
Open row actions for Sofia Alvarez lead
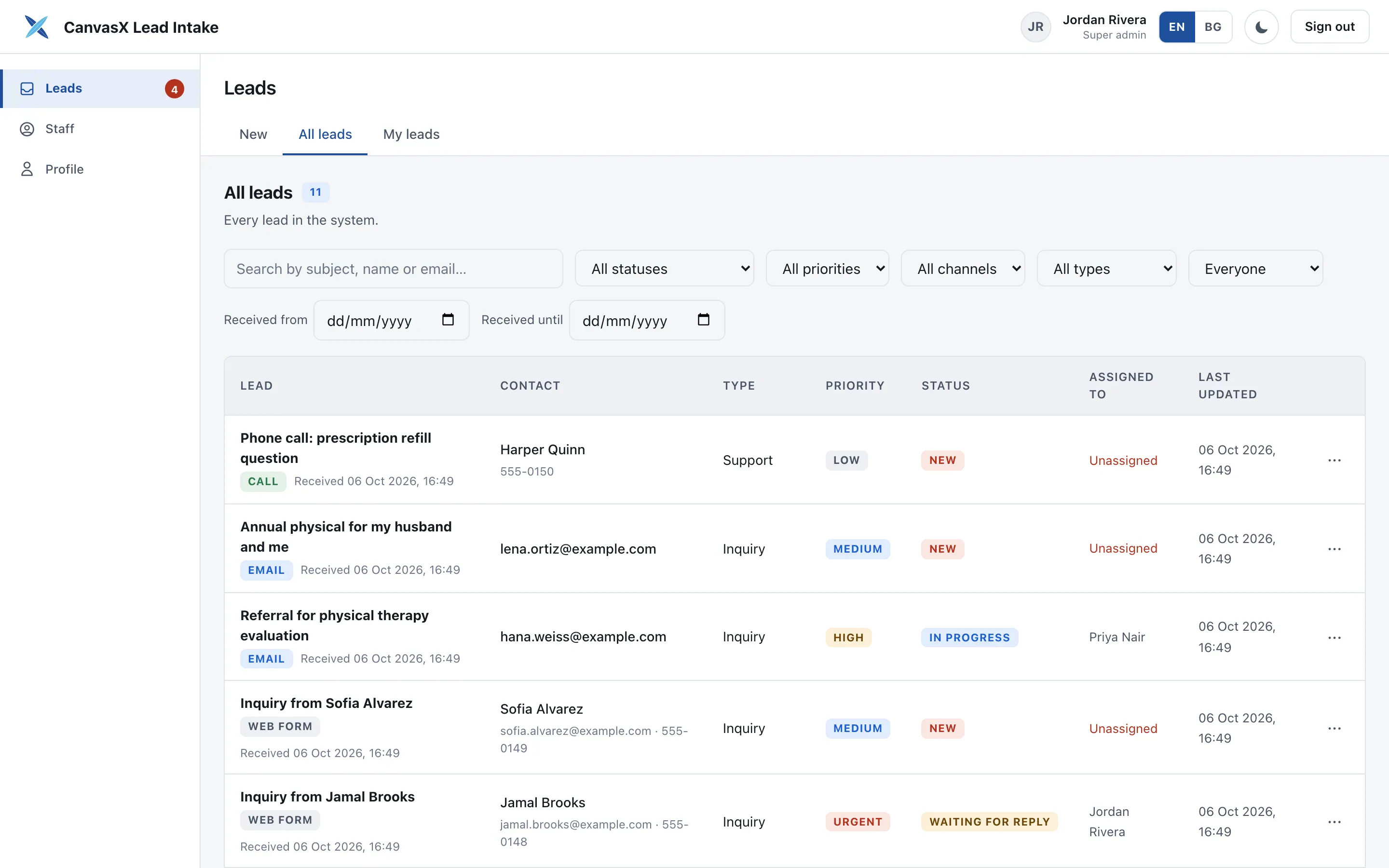tap(1334, 728)
